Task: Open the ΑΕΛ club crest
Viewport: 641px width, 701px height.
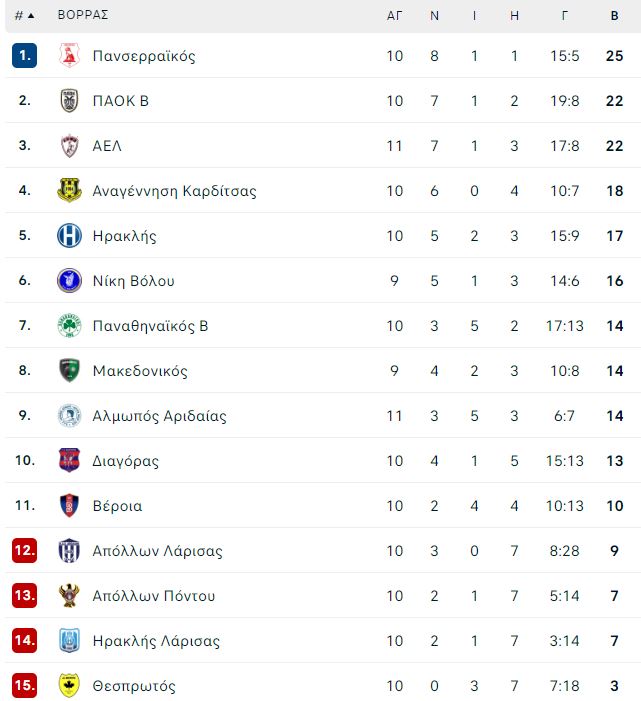Action: point(69,146)
